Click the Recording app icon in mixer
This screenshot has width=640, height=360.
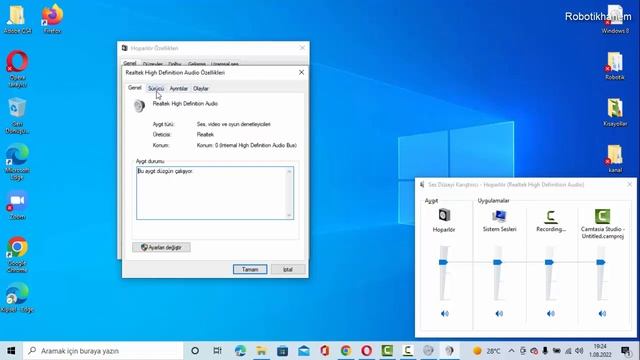[x=550, y=216]
